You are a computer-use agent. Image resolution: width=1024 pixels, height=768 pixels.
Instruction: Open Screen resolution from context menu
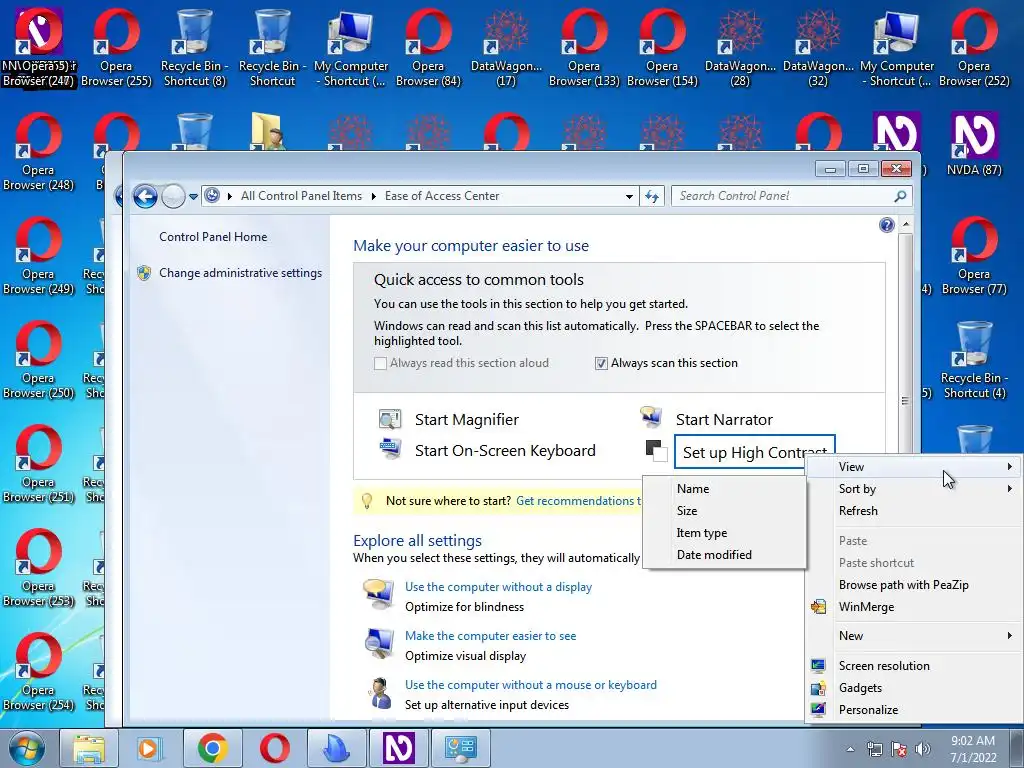tap(914, 665)
